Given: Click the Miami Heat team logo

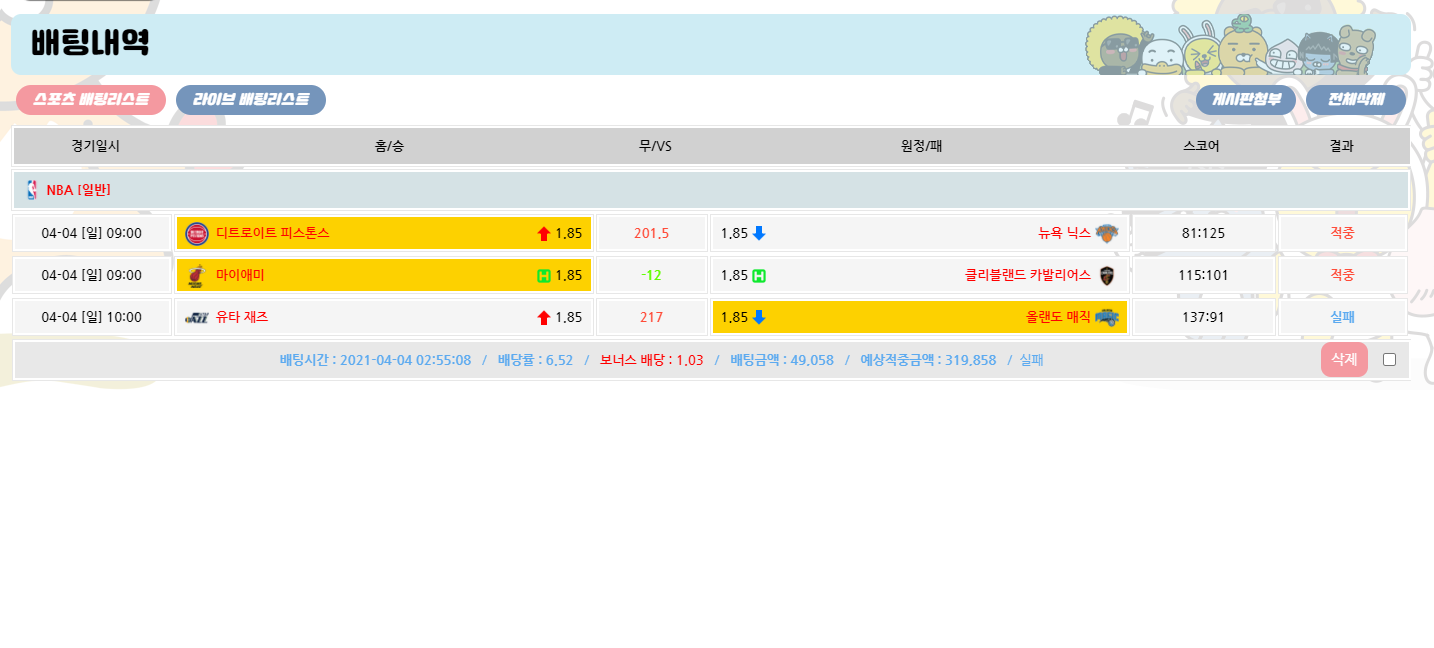Looking at the screenshot, I should click(197, 276).
